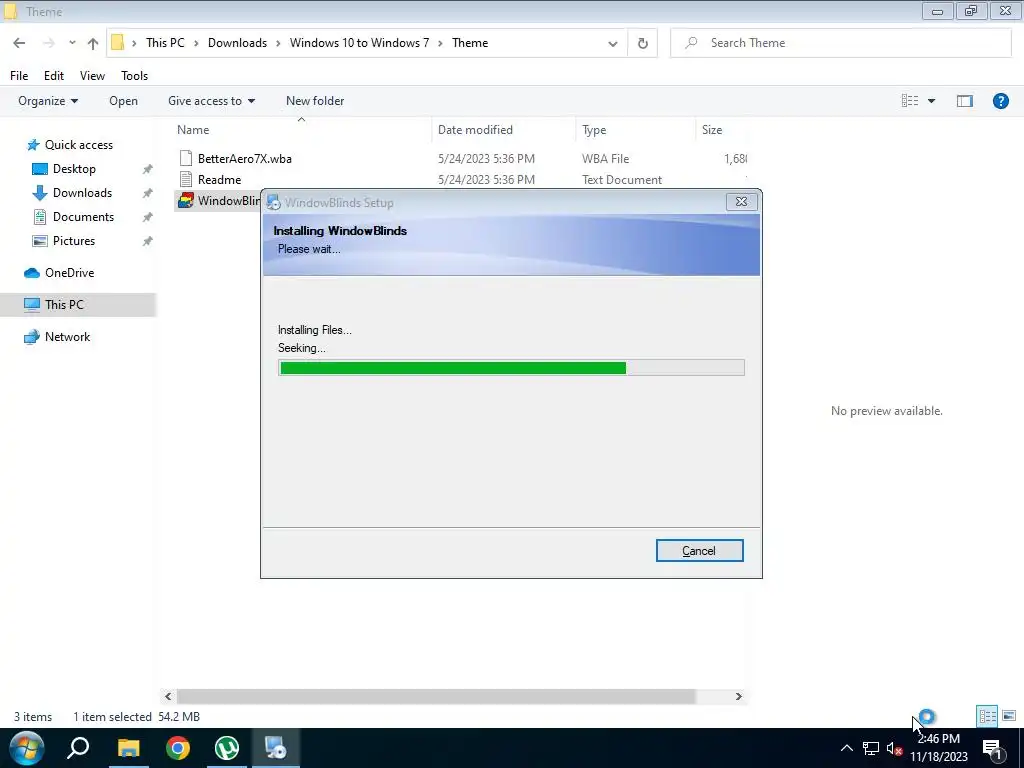Click WindowBlinds Setup taskbar icon
Image resolution: width=1024 pixels, height=768 pixels.
pos(276,748)
